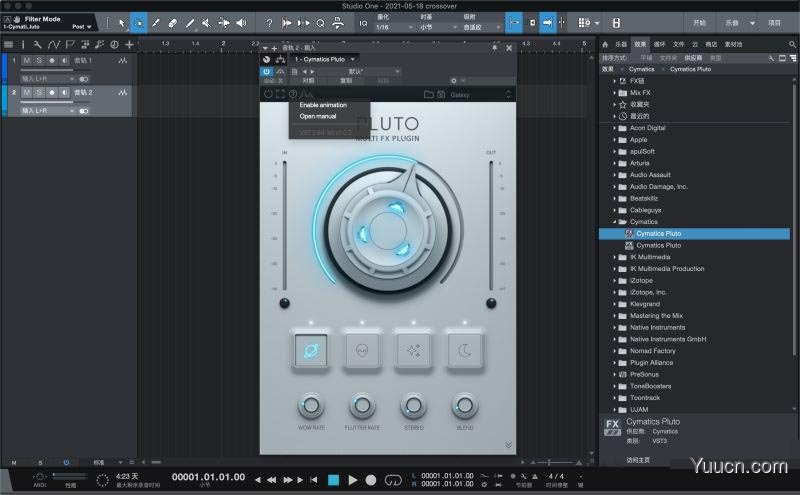
Task: Toggle the loop button in transport
Action: 393,480
